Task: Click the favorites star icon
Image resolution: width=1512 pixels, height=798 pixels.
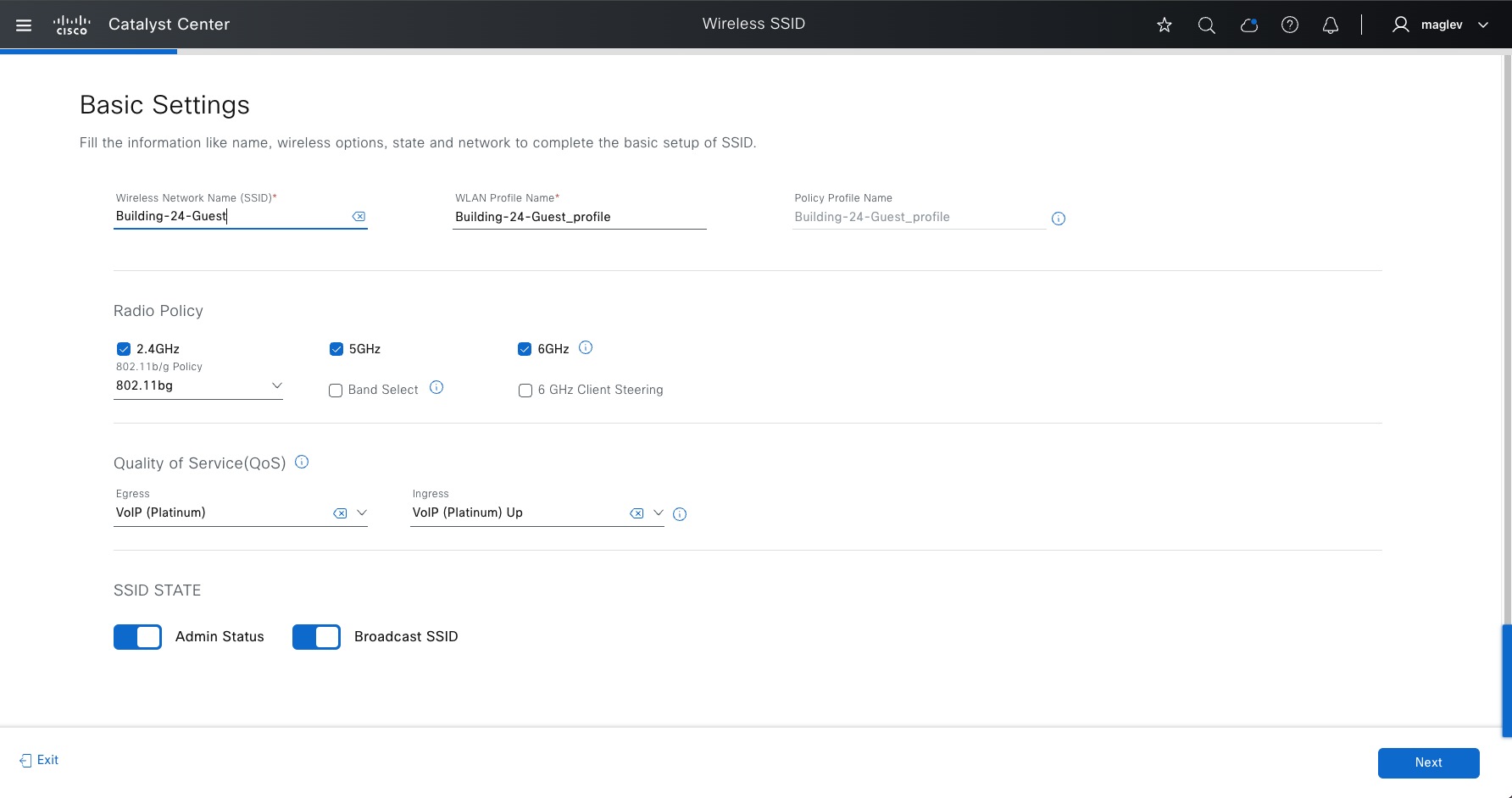Action: pos(1165,25)
